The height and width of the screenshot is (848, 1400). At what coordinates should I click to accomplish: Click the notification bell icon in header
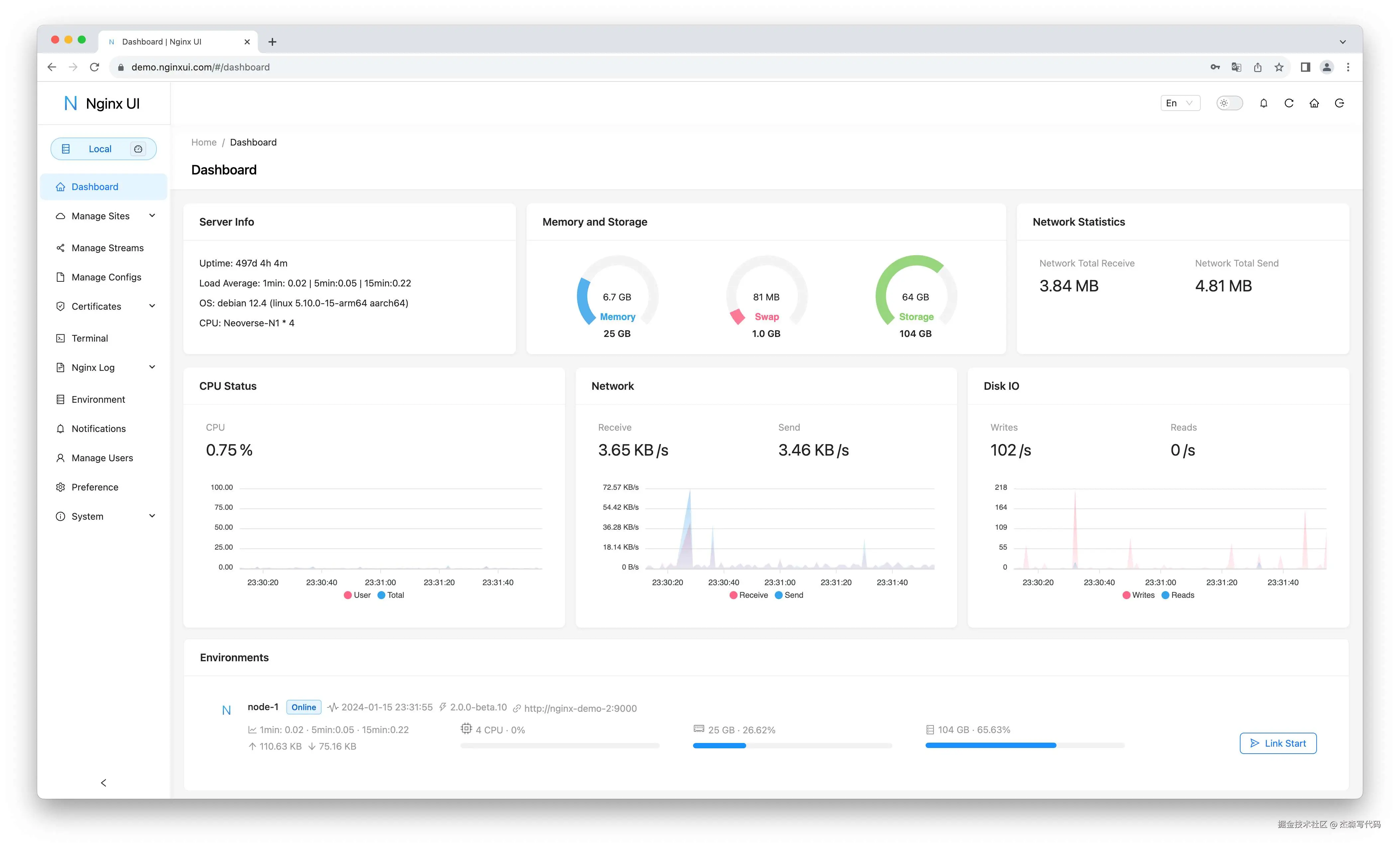pyautogui.click(x=1263, y=103)
